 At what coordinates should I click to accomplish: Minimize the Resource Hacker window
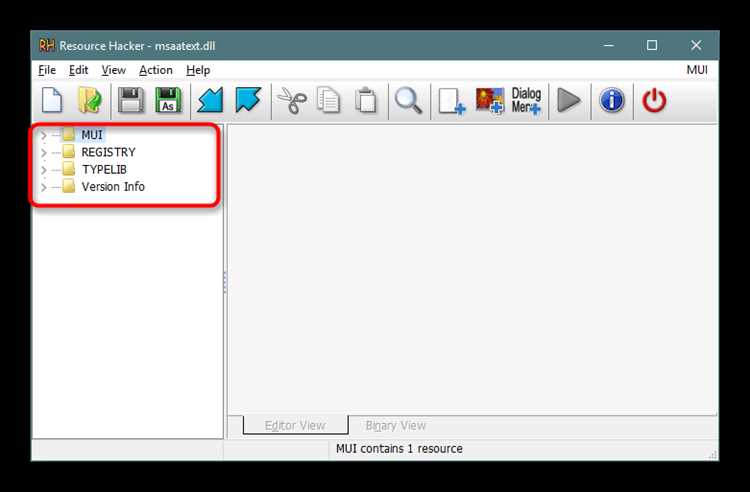tap(609, 45)
